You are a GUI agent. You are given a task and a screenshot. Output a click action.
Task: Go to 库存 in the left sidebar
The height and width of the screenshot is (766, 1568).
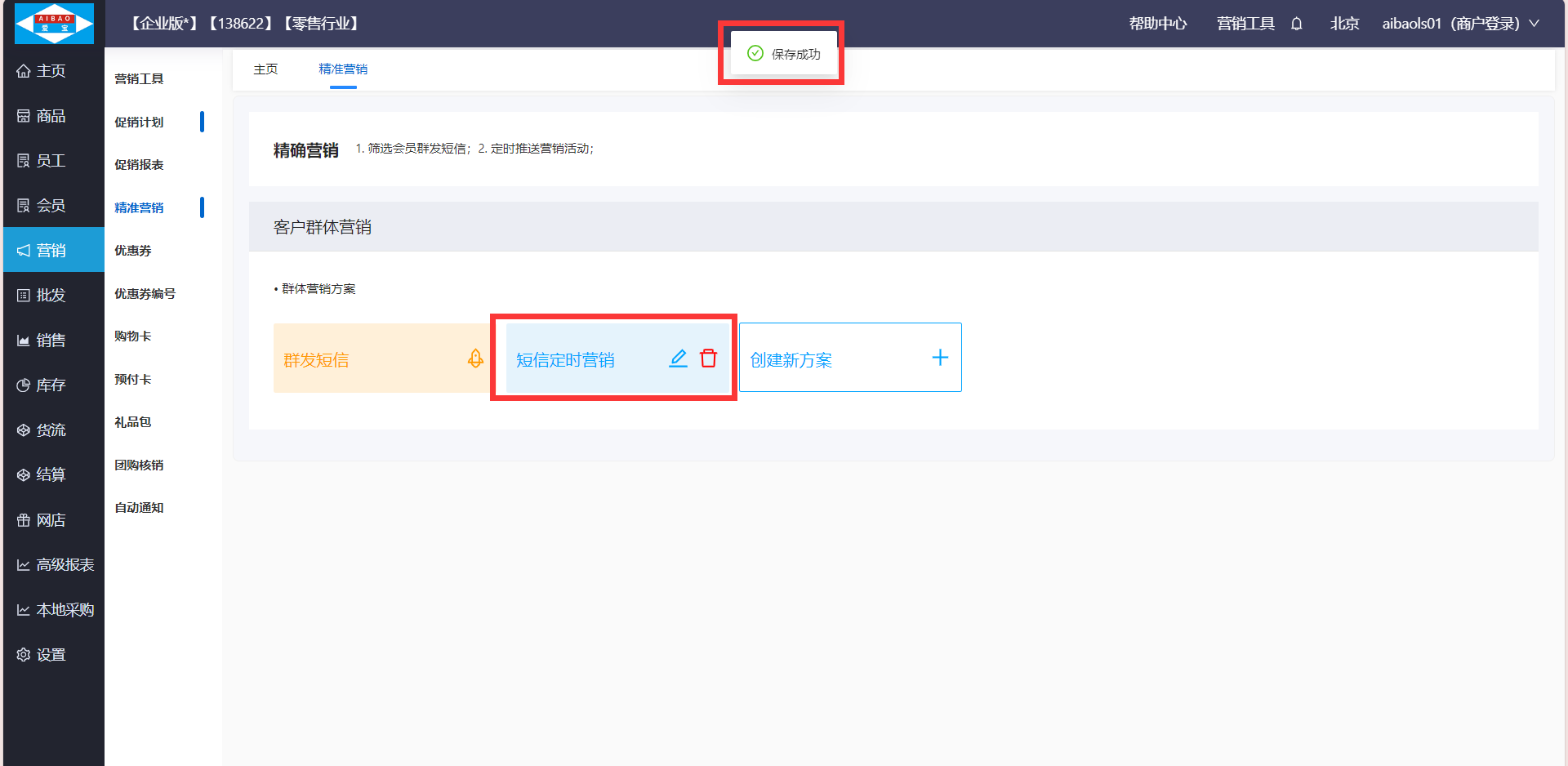coord(51,385)
